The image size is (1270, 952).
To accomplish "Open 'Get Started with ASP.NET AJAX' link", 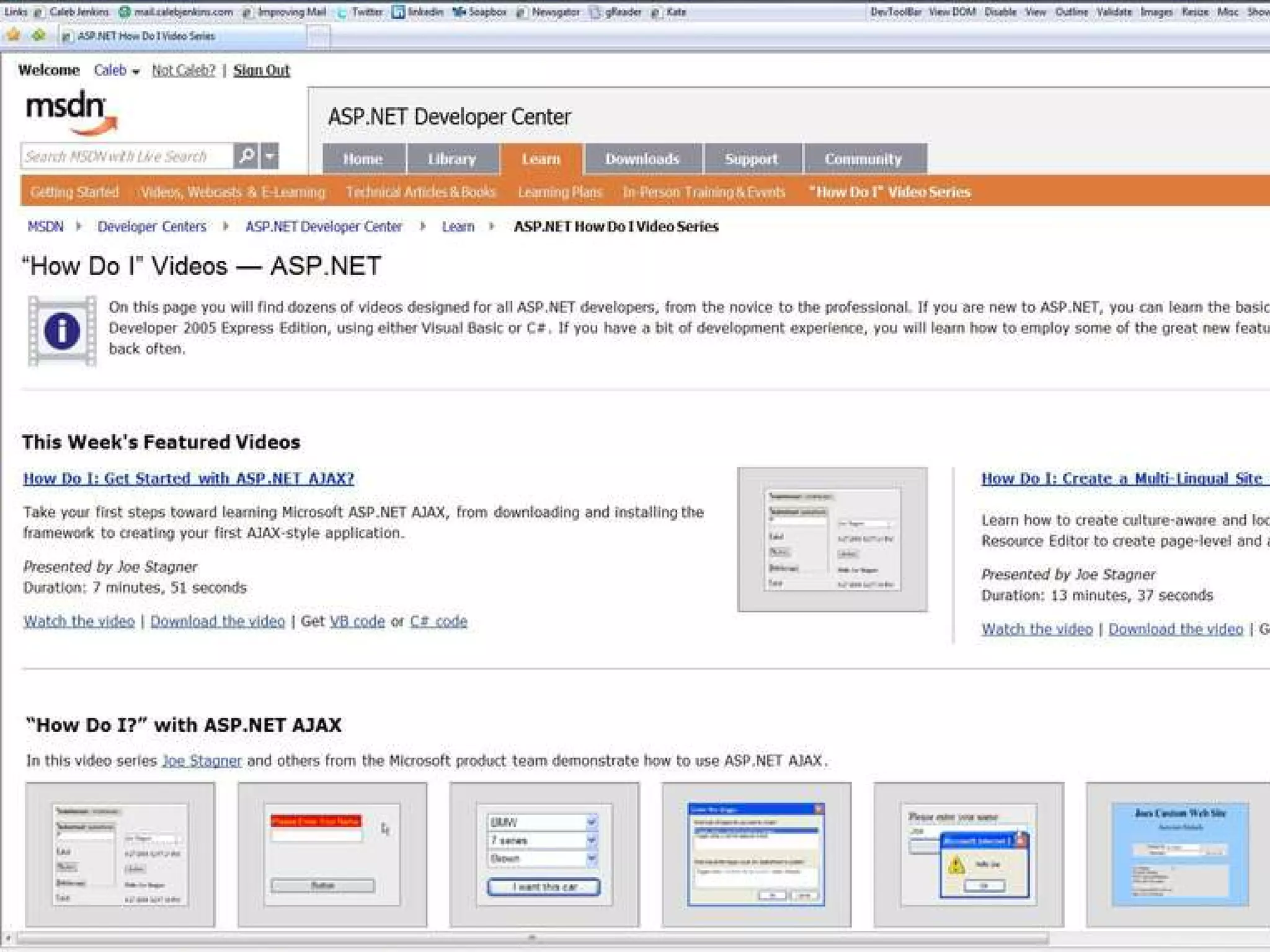I will [x=189, y=478].
